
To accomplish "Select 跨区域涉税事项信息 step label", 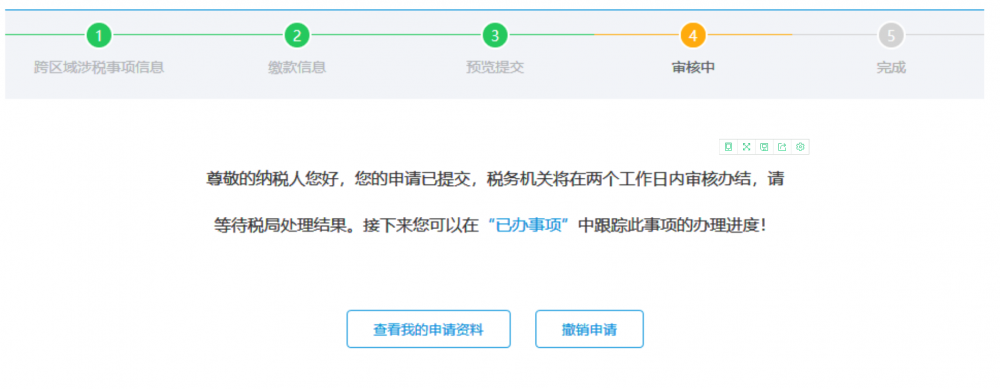I will [x=99, y=68].
